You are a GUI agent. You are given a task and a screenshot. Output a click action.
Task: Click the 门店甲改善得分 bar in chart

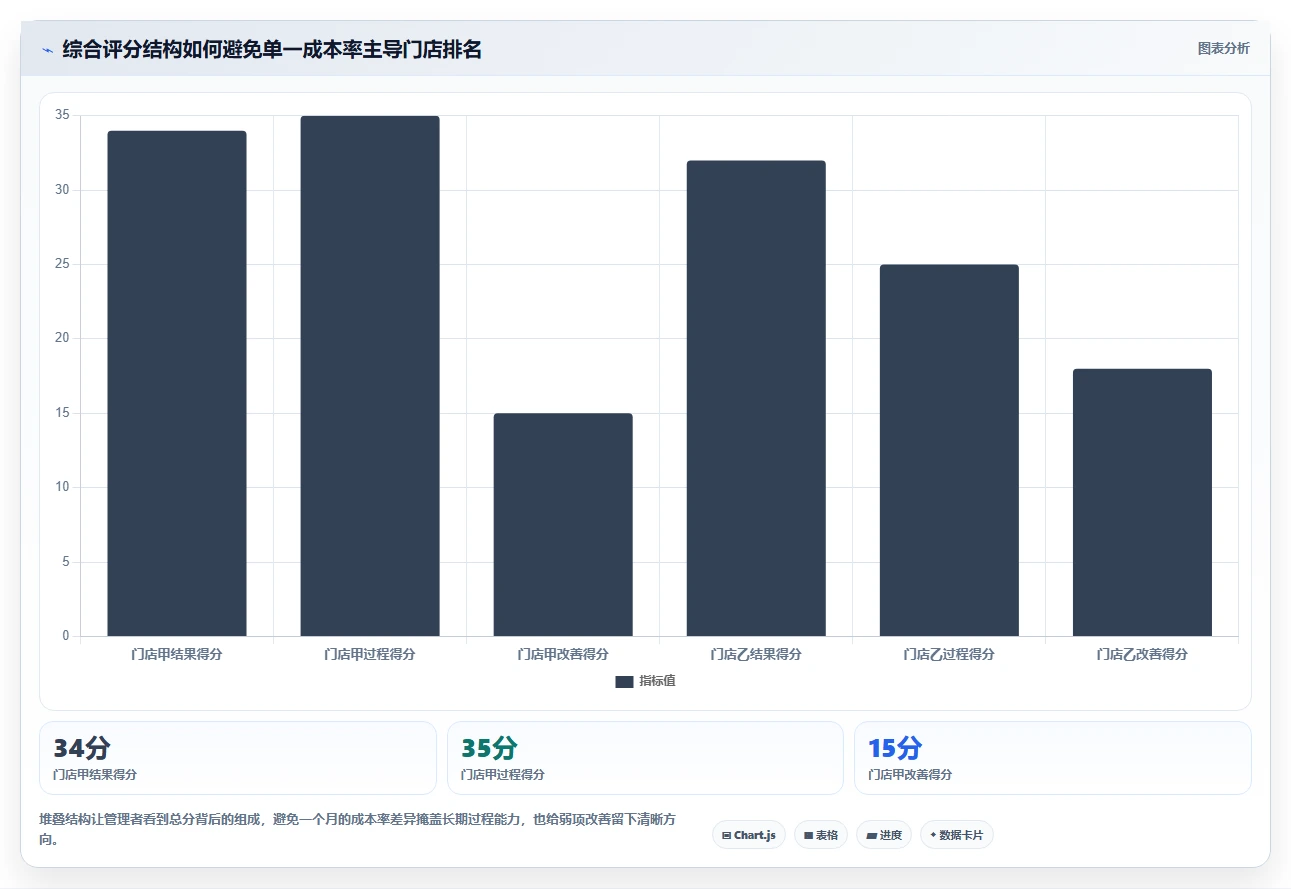tap(563, 525)
